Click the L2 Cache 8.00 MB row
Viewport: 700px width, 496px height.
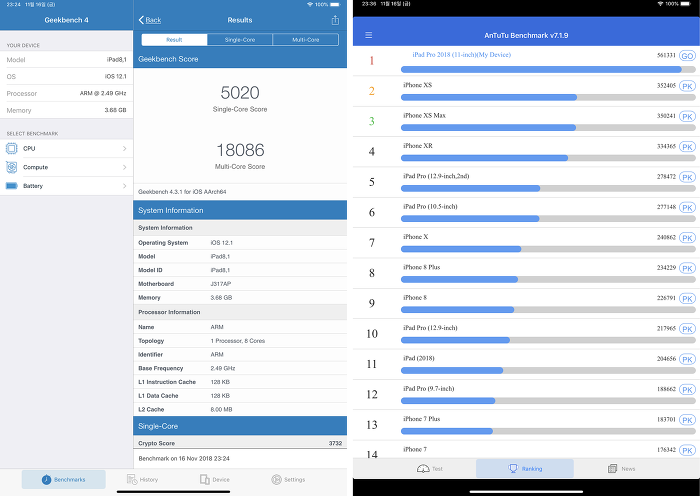tap(240, 409)
